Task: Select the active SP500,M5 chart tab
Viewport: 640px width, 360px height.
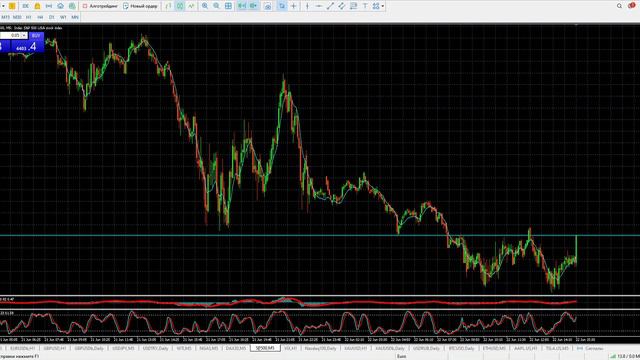Action: 265,348
